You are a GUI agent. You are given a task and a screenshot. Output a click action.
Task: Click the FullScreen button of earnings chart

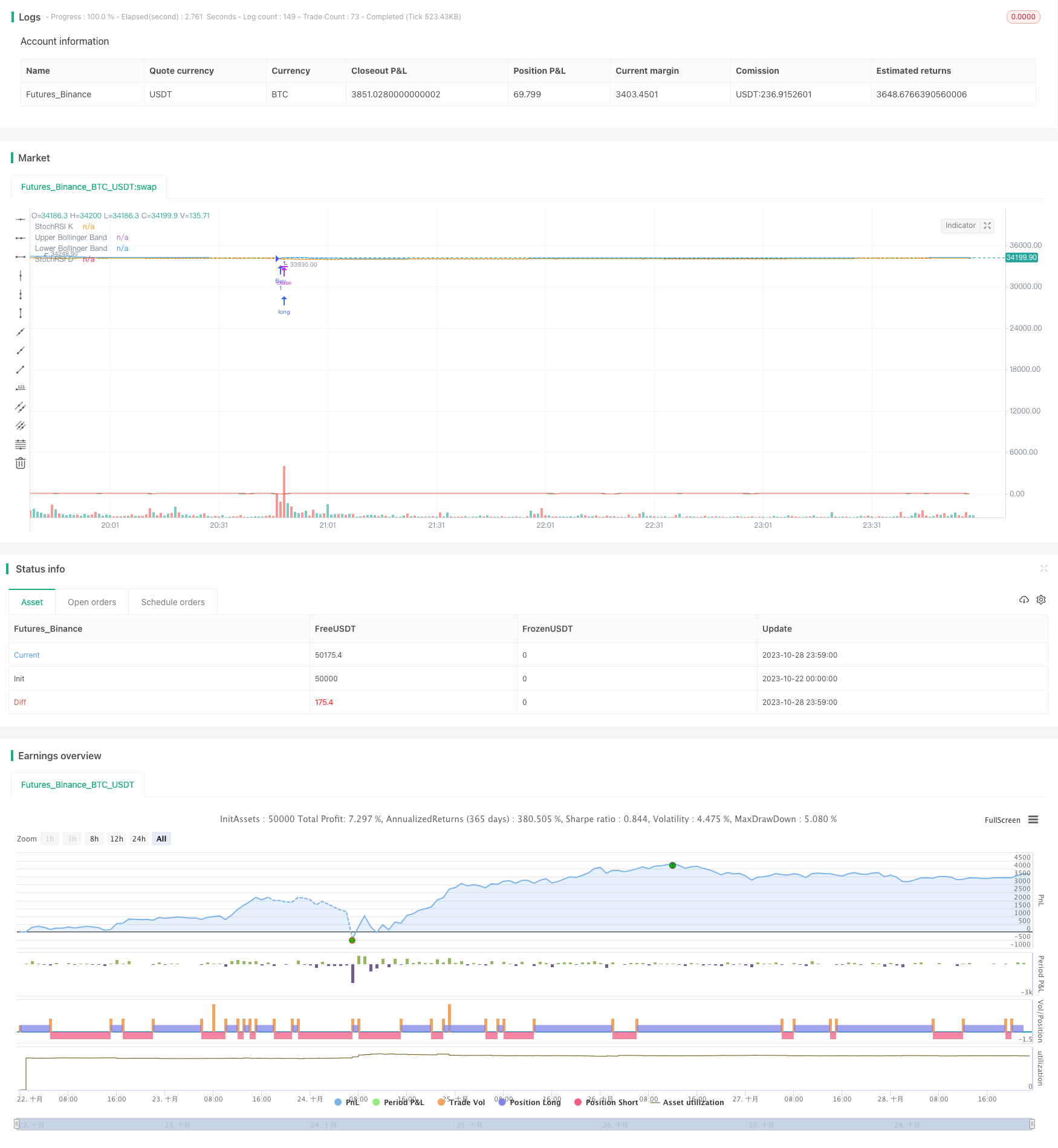pos(1002,820)
